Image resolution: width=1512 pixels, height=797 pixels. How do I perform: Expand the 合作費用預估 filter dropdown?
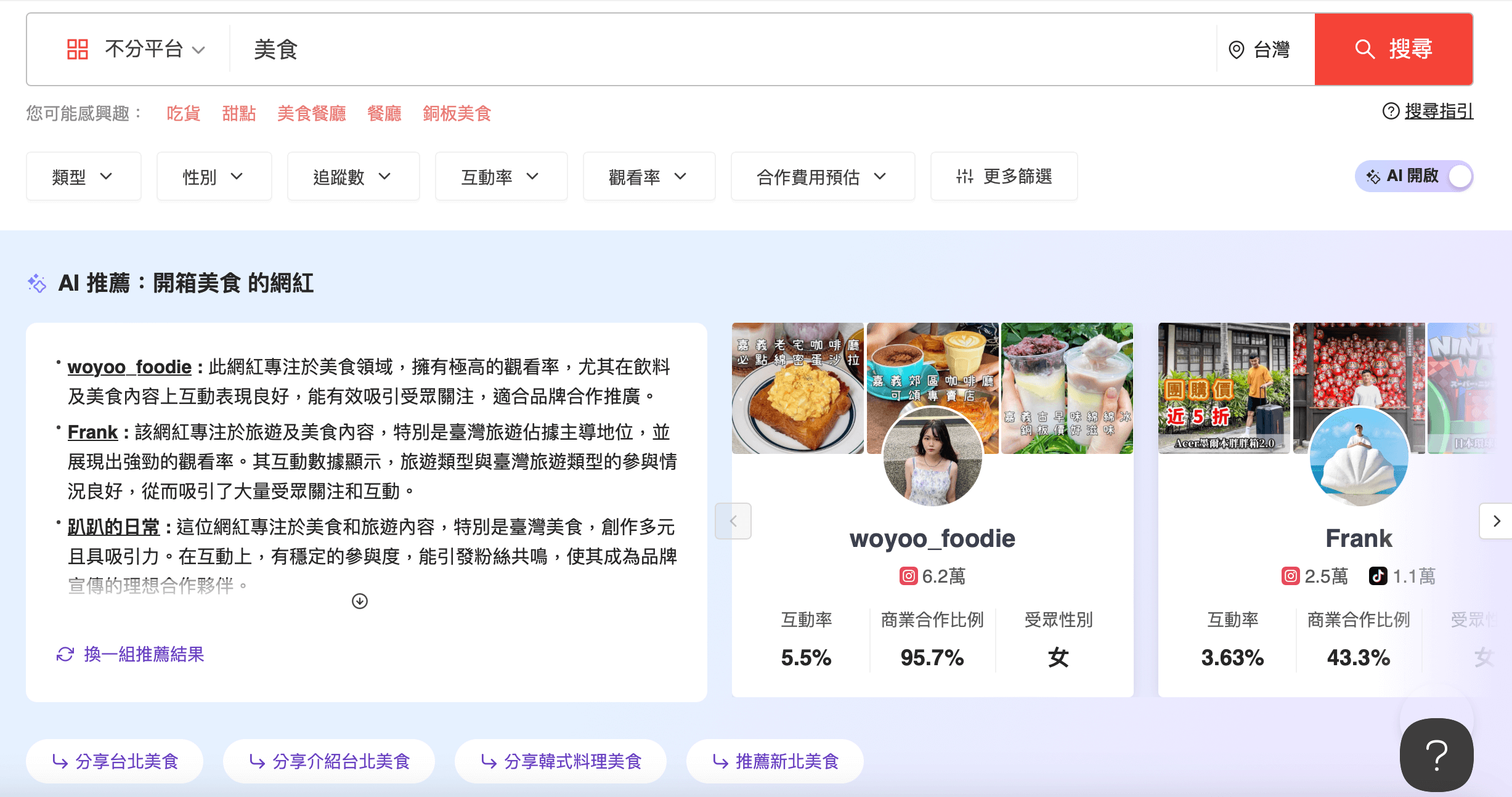(823, 177)
